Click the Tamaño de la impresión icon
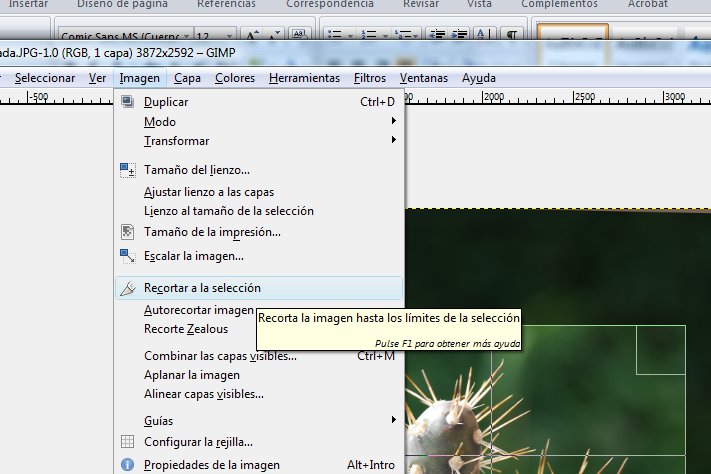This screenshot has width=711, height=474. tap(127, 232)
